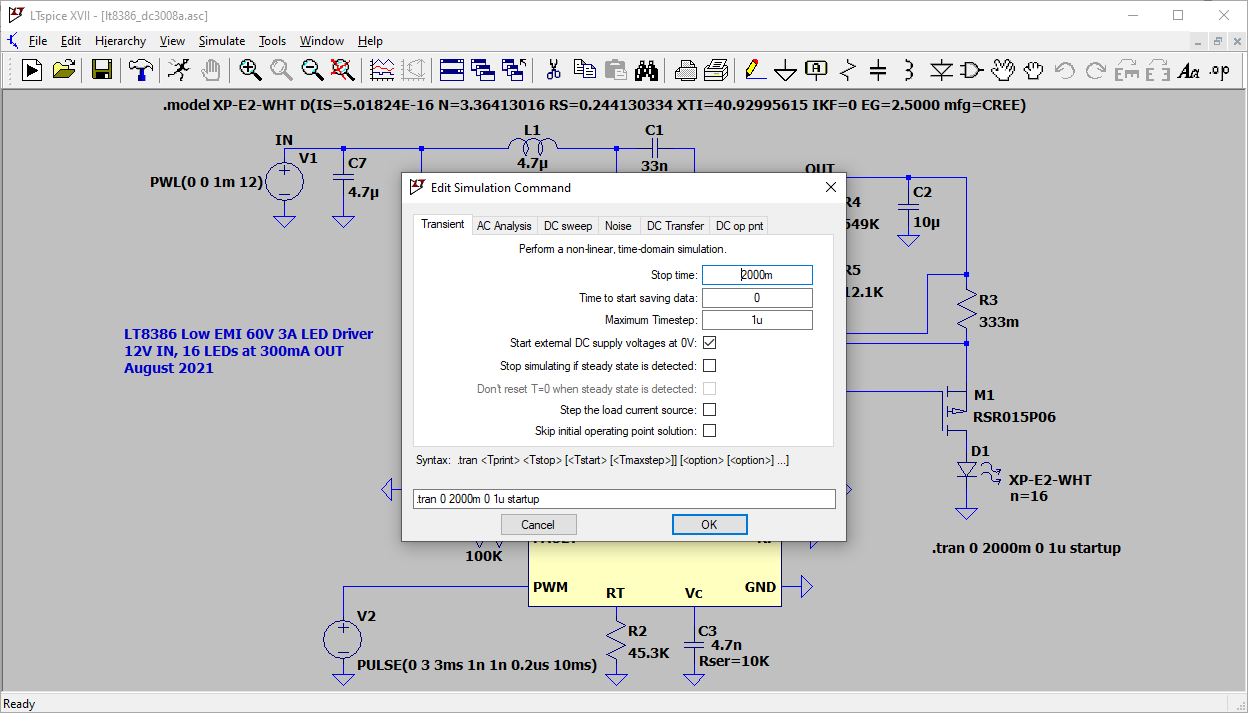Click the Cancel button
Image resolution: width=1248 pixels, height=713 pixels.
538,524
